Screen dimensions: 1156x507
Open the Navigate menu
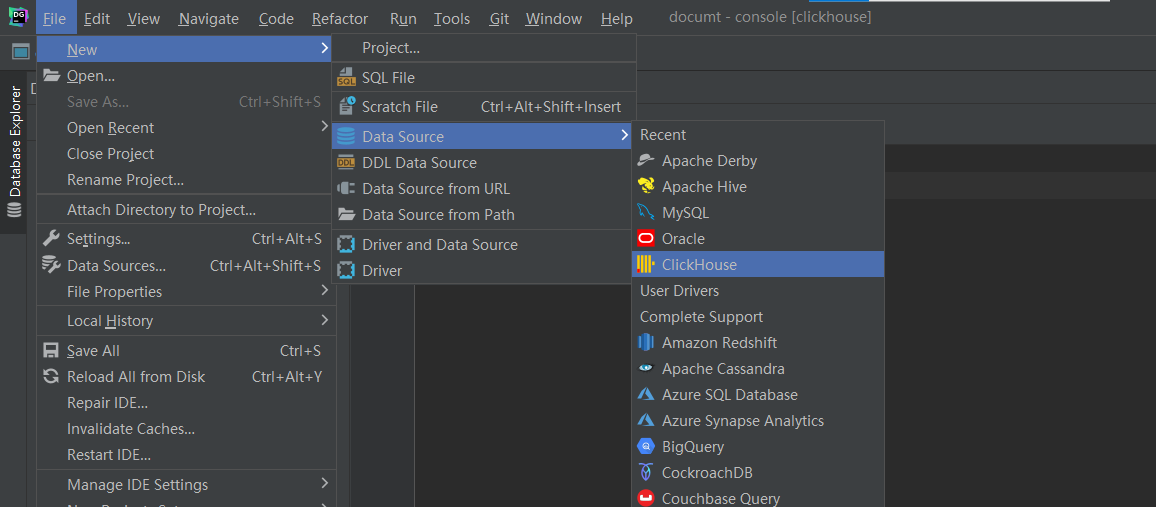[x=209, y=18]
